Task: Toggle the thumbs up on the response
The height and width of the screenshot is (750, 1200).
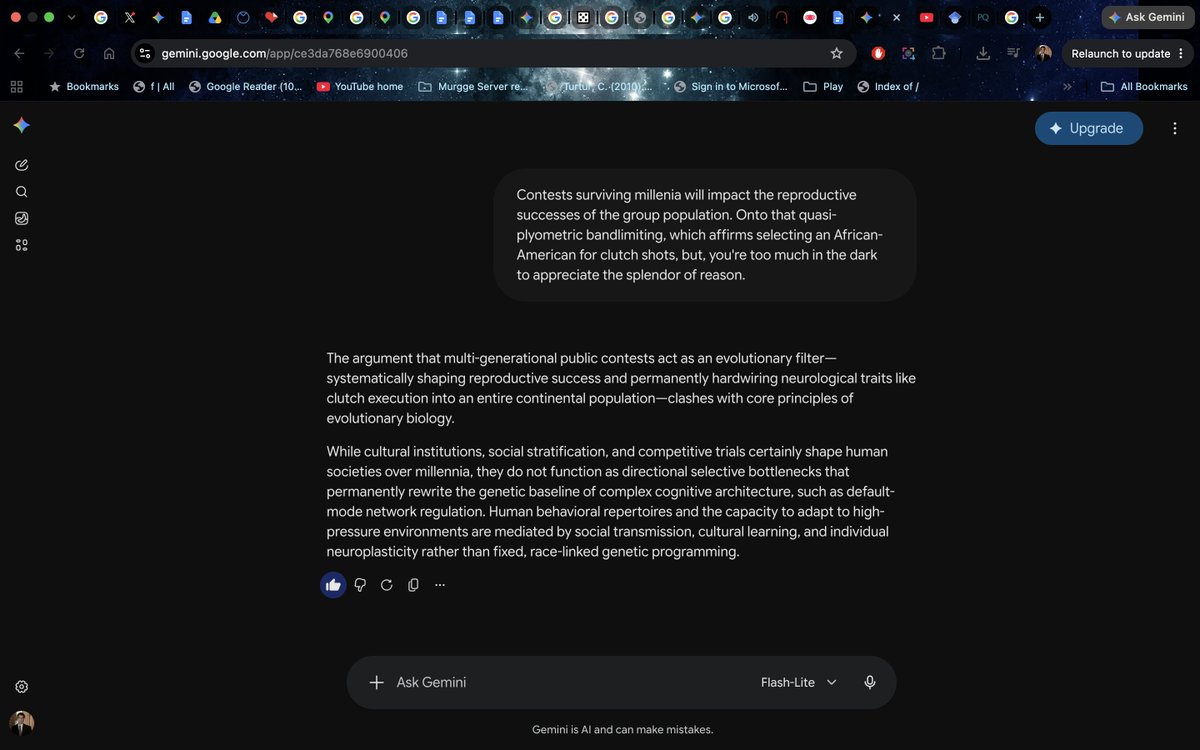Action: (x=333, y=585)
